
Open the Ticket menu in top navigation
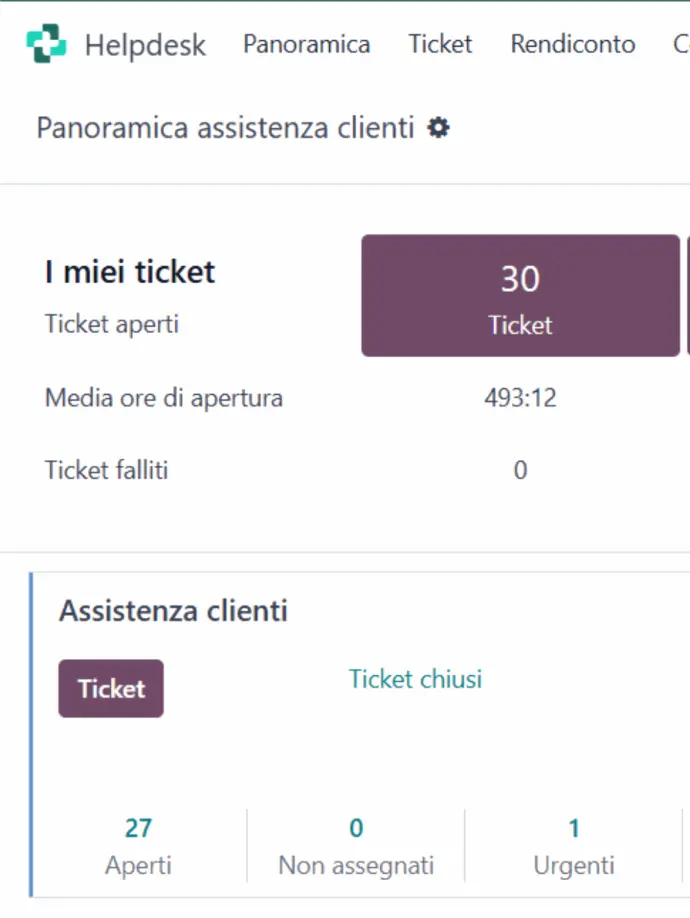click(x=440, y=45)
